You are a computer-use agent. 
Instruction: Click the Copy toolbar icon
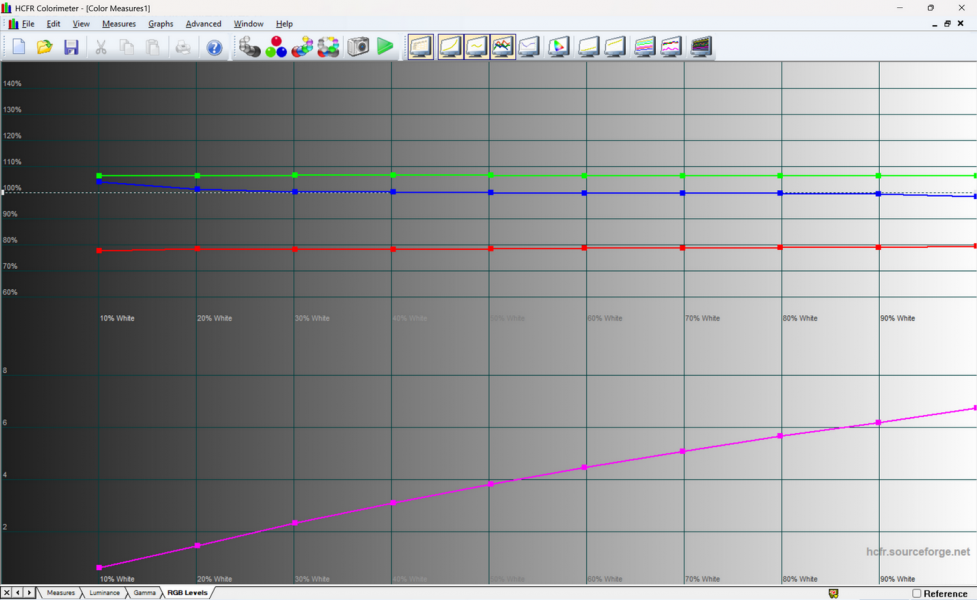[x=126, y=47]
